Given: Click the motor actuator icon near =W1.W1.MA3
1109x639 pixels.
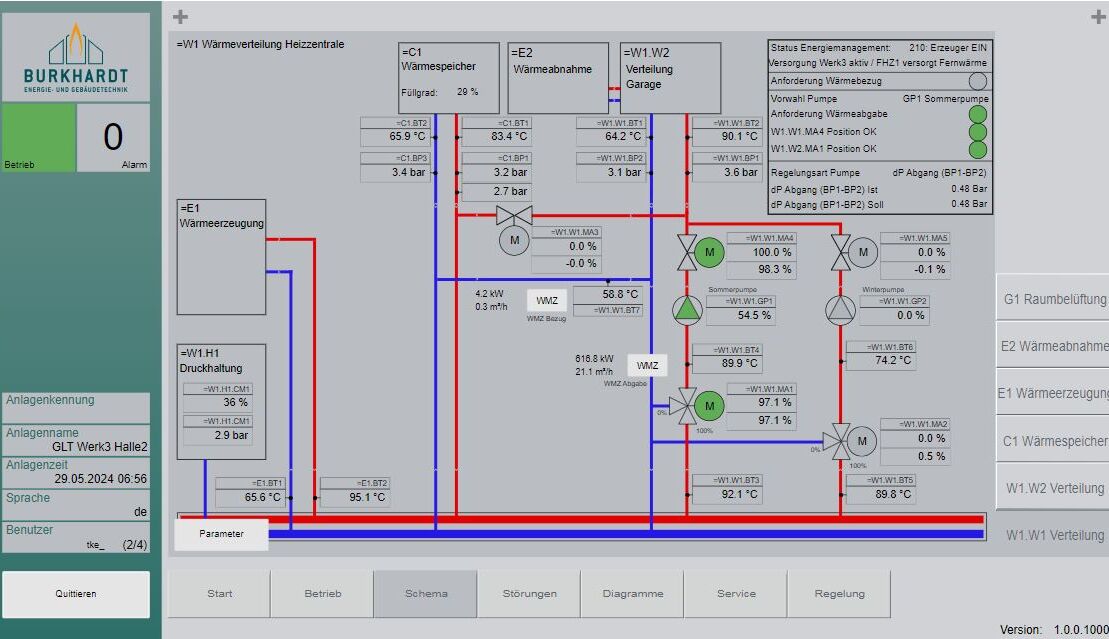Looking at the screenshot, I should click(x=514, y=240).
